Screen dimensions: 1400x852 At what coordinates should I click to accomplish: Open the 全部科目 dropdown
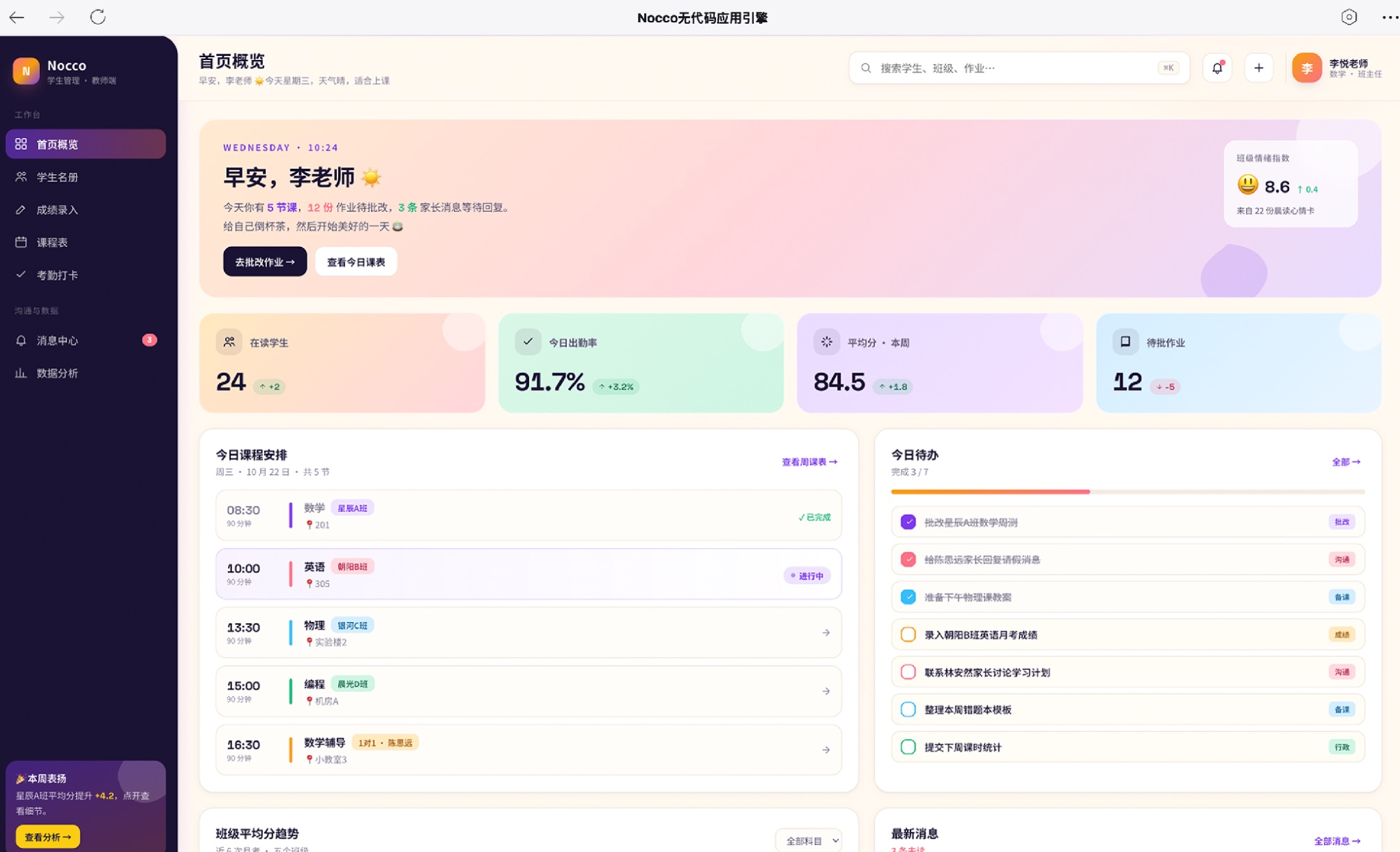click(809, 841)
